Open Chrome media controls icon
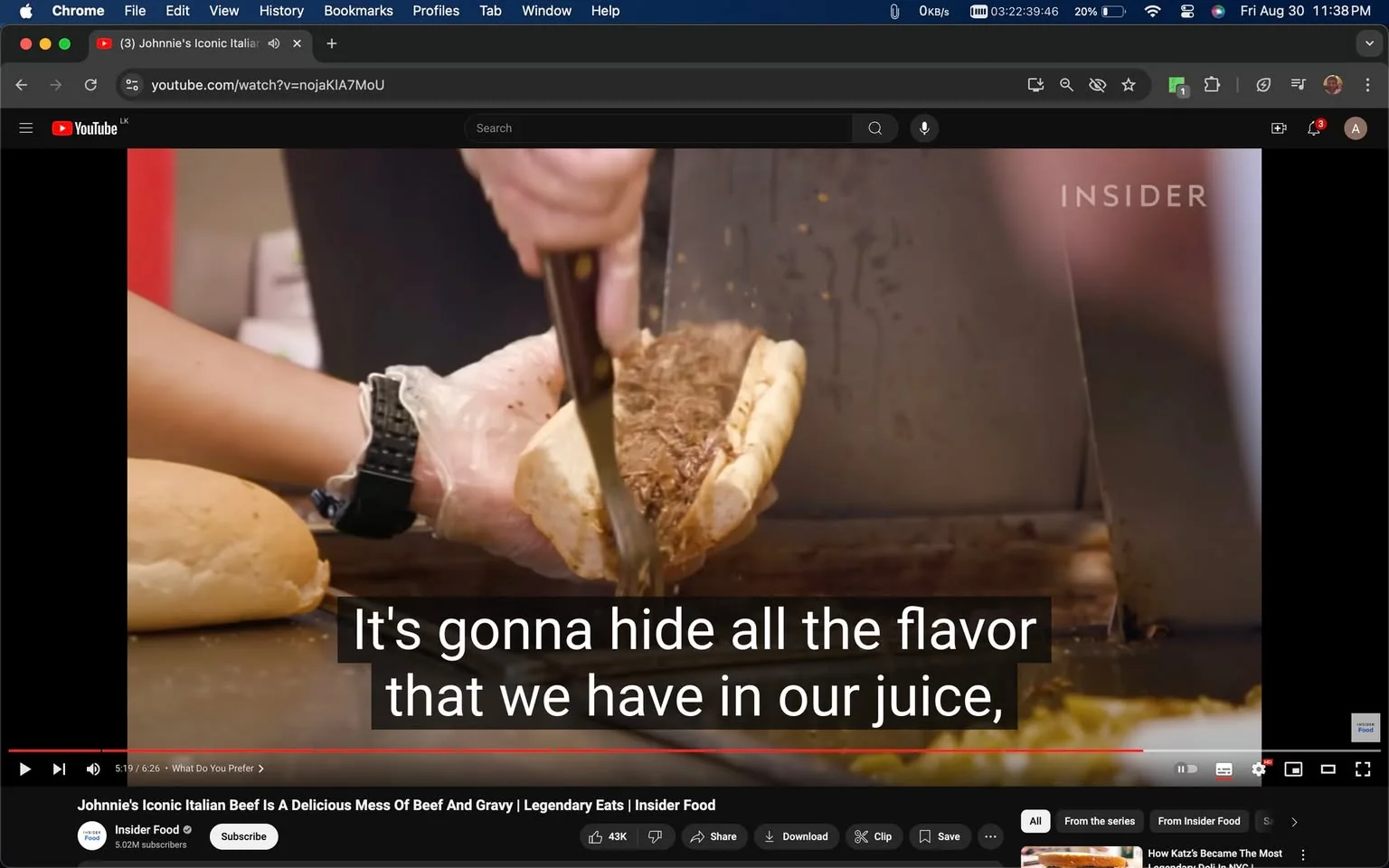The image size is (1389, 868). [1299, 84]
